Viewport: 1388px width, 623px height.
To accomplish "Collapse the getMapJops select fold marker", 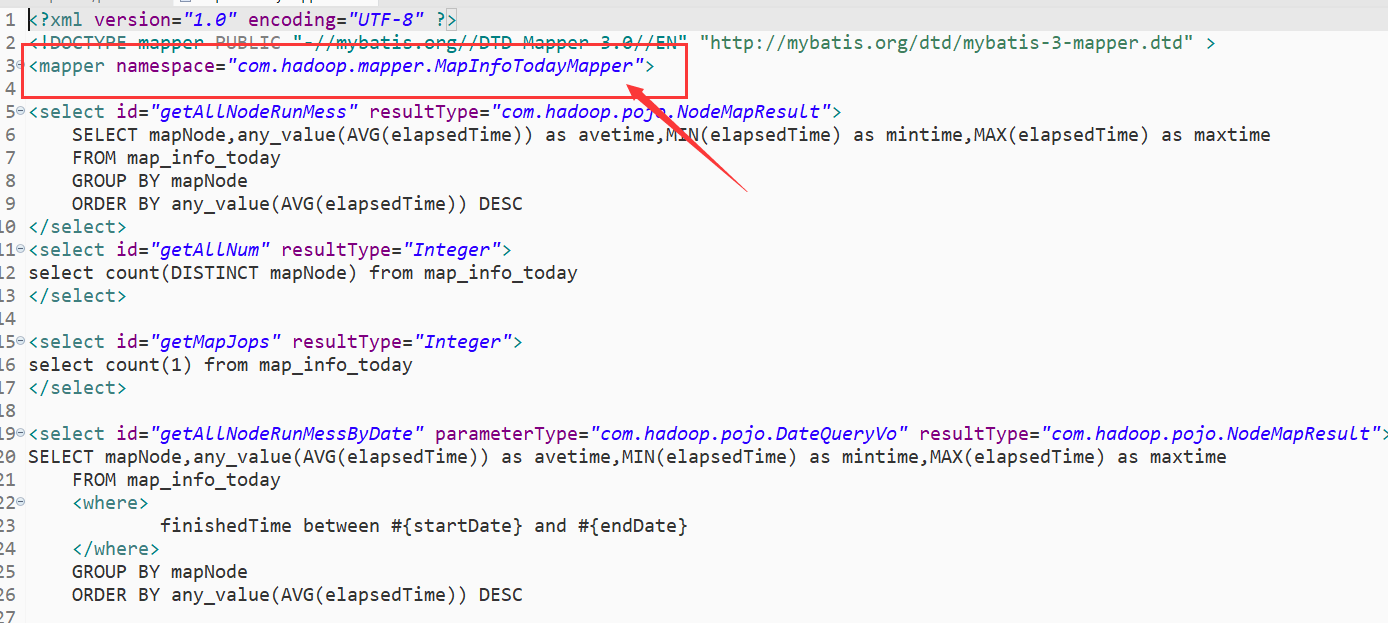I will 22,342.
